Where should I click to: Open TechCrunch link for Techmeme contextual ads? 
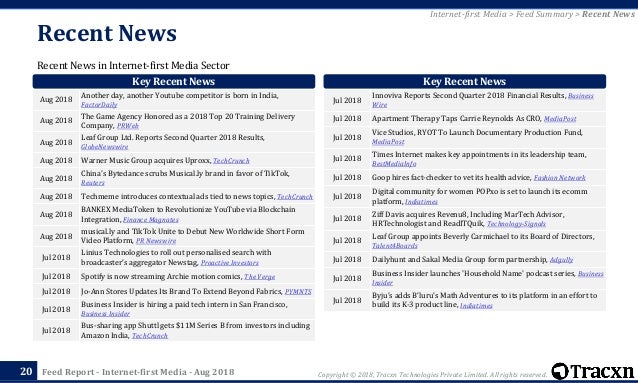295,197
